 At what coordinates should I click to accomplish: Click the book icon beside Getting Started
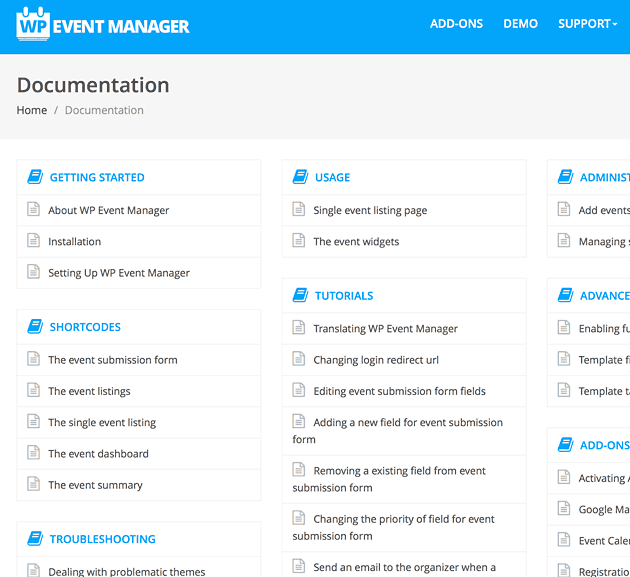[x=35, y=177]
